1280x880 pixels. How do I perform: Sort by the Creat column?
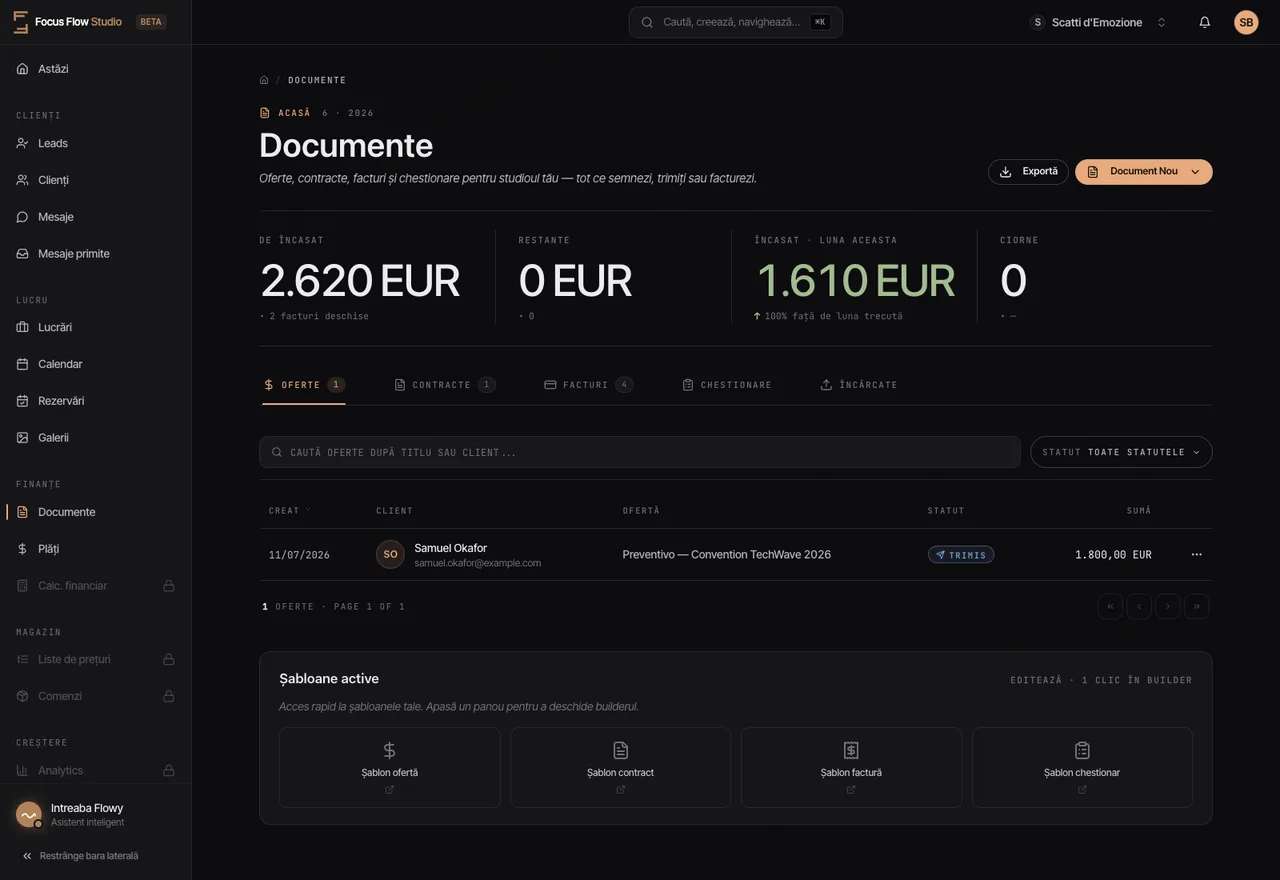tap(290, 510)
